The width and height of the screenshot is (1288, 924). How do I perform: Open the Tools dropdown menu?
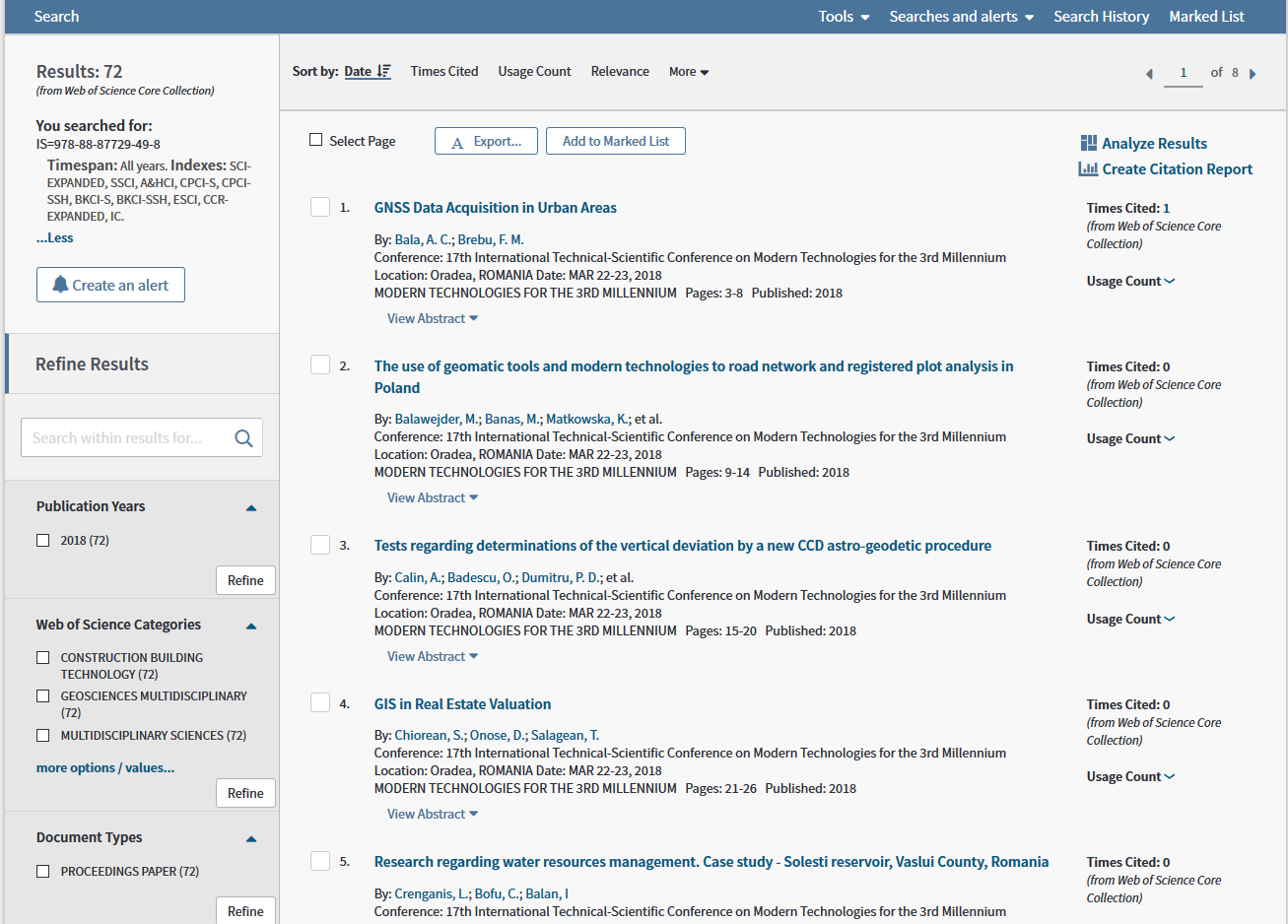click(844, 17)
